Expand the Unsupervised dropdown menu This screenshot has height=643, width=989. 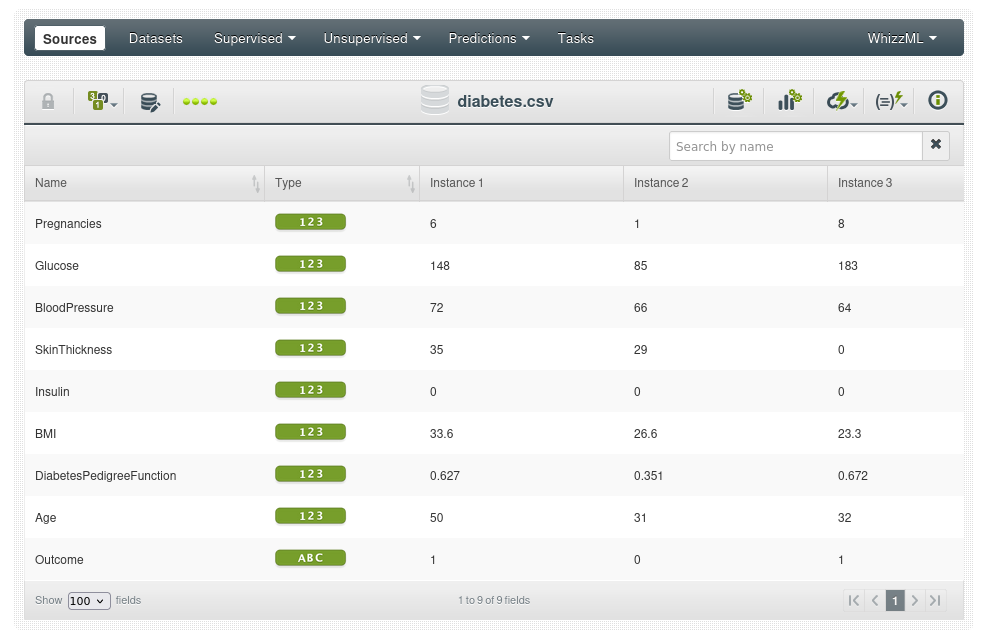(x=371, y=39)
